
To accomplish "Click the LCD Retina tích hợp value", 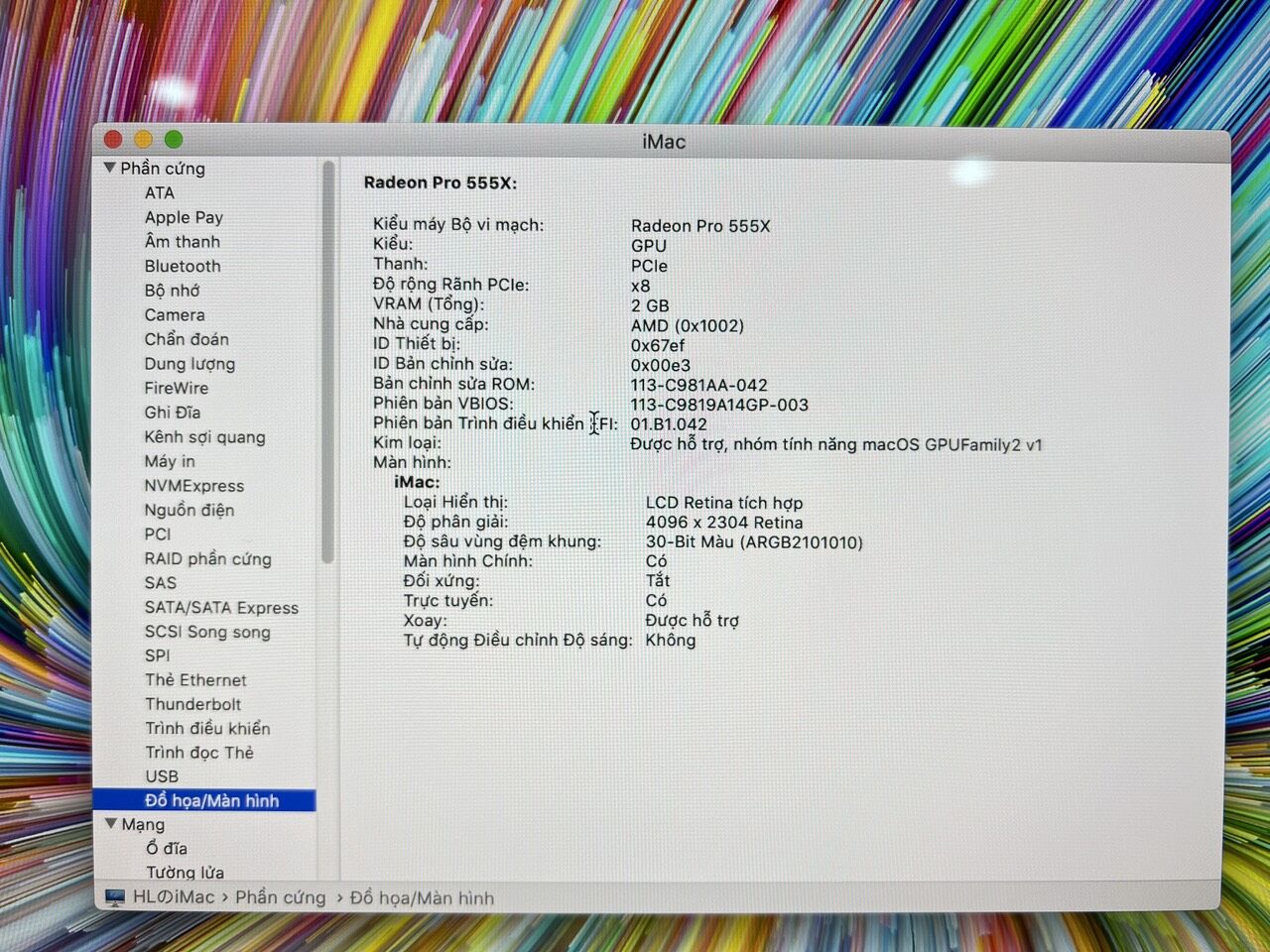I will click(x=724, y=503).
